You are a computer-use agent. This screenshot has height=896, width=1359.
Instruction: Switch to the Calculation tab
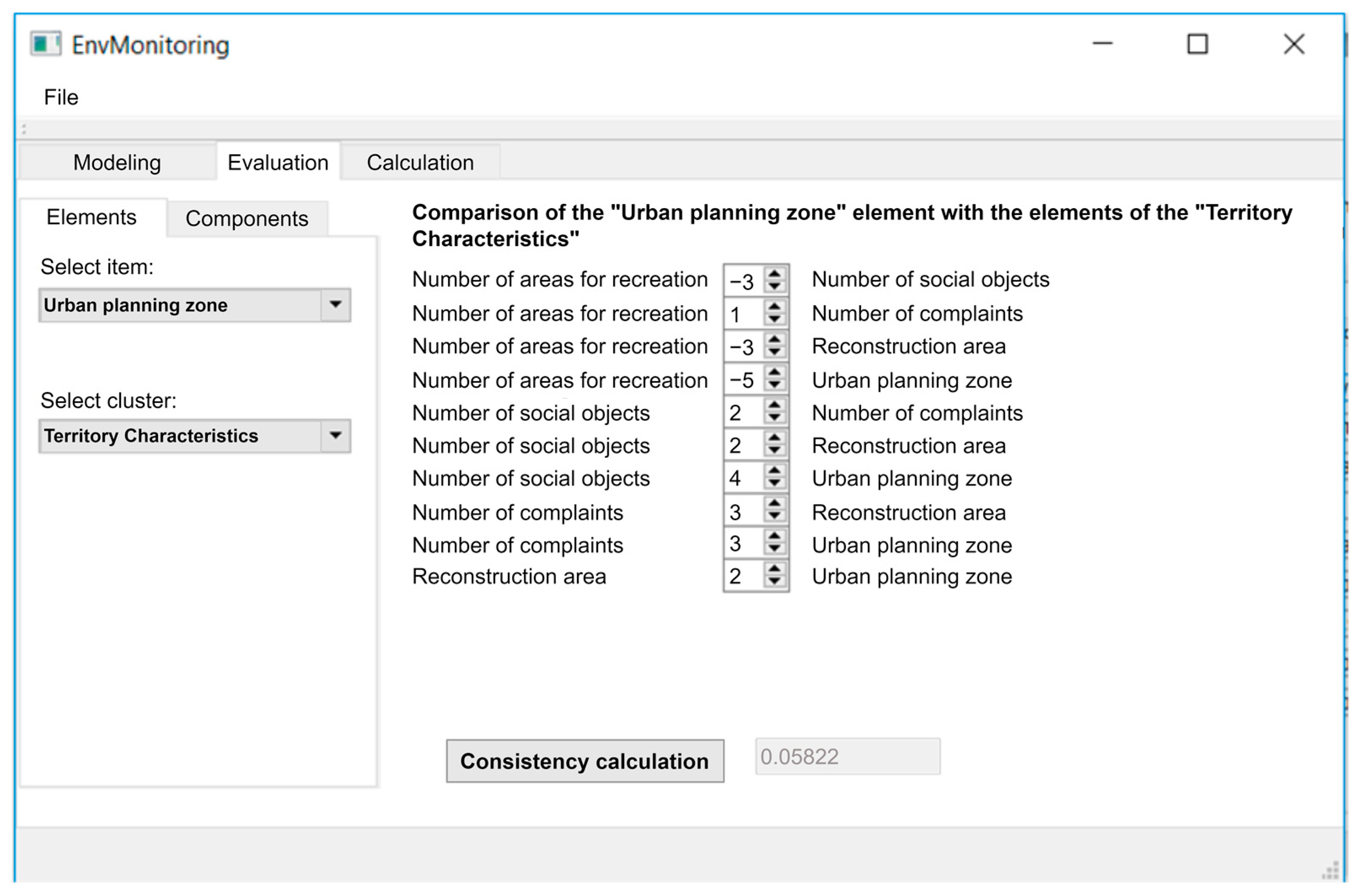[420, 163]
